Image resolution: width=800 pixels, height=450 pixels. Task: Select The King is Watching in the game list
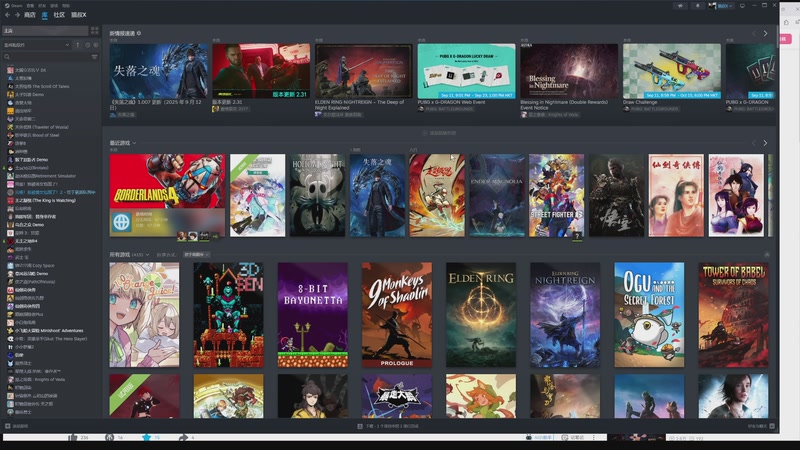coord(45,201)
